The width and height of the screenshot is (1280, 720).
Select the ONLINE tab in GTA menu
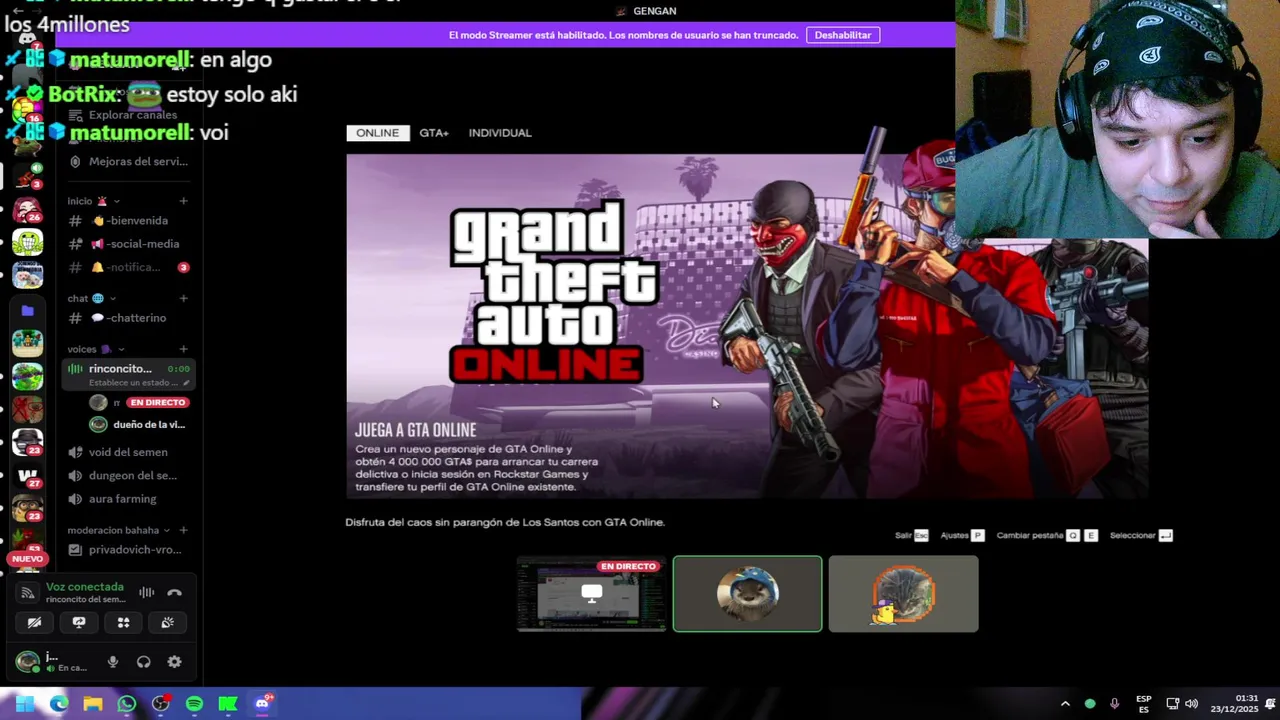pos(378,133)
